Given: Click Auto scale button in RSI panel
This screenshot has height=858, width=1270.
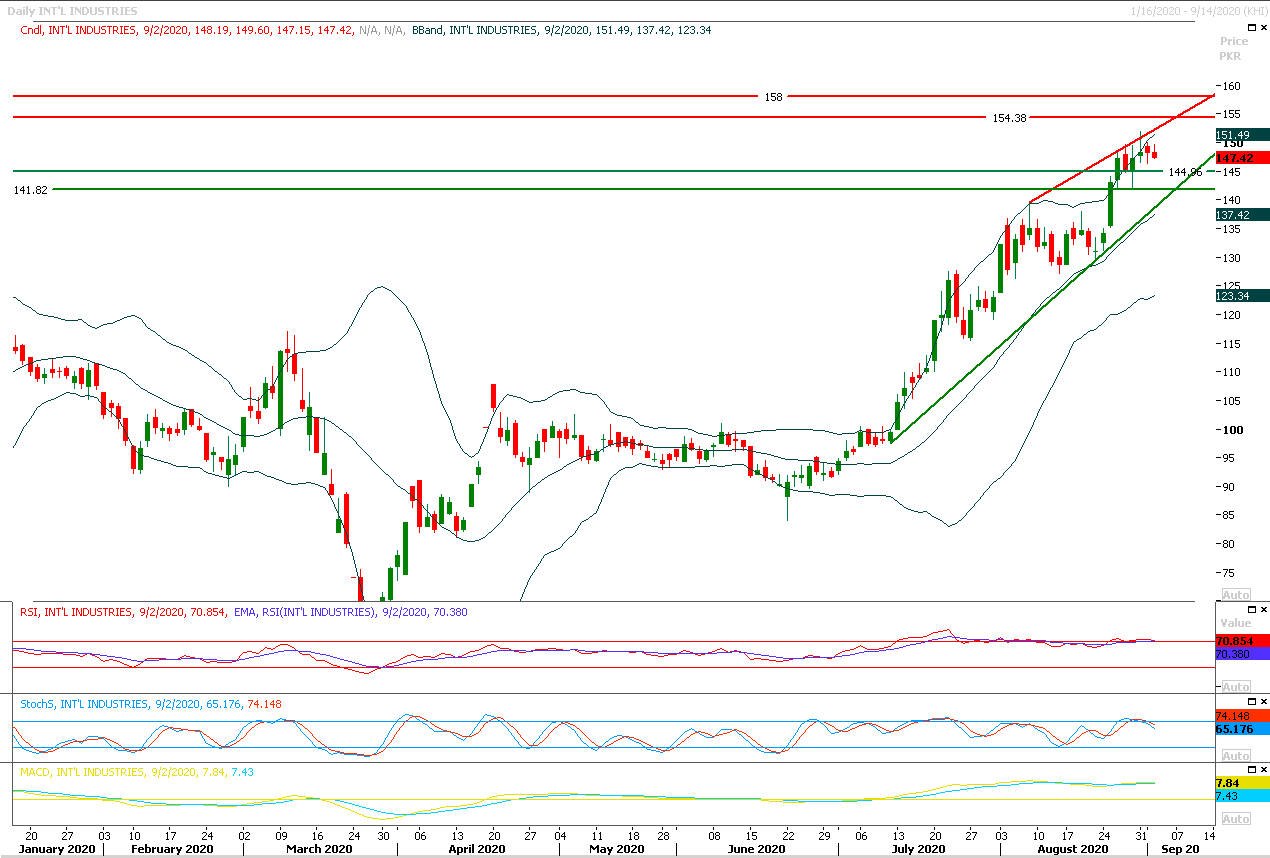Looking at the screenshot, I should click(1236, 687).
